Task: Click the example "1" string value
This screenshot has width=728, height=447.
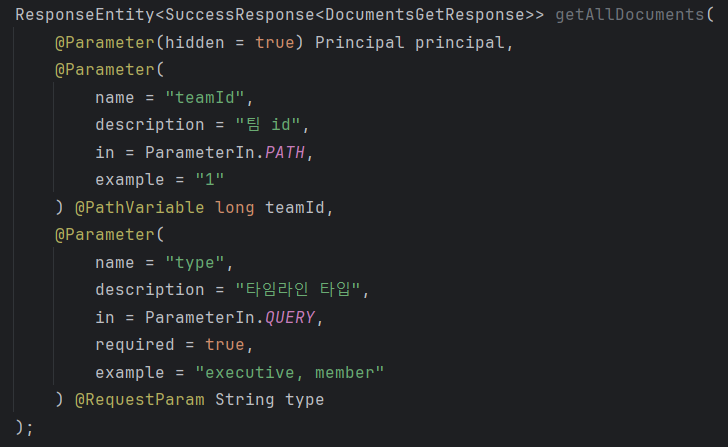Action: point(210,180)
